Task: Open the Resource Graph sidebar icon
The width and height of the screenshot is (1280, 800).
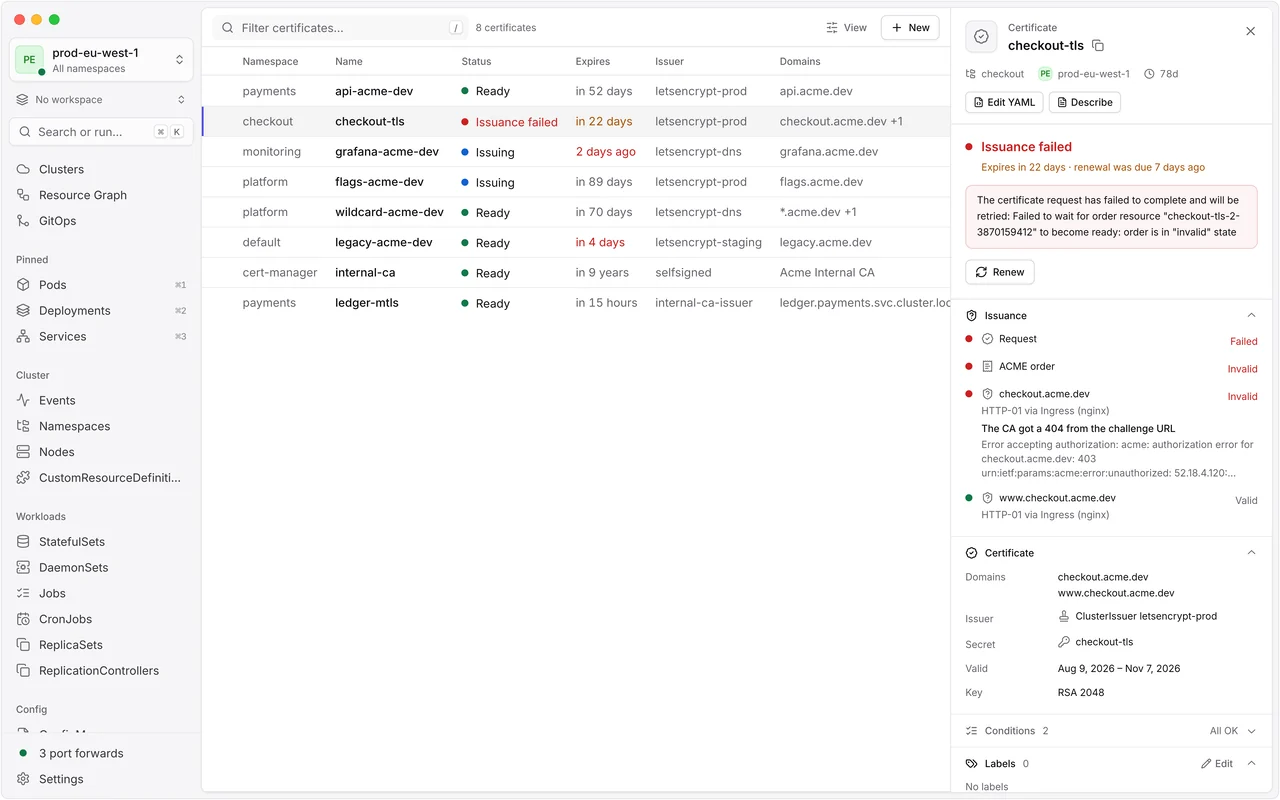Action: (23, 195)
